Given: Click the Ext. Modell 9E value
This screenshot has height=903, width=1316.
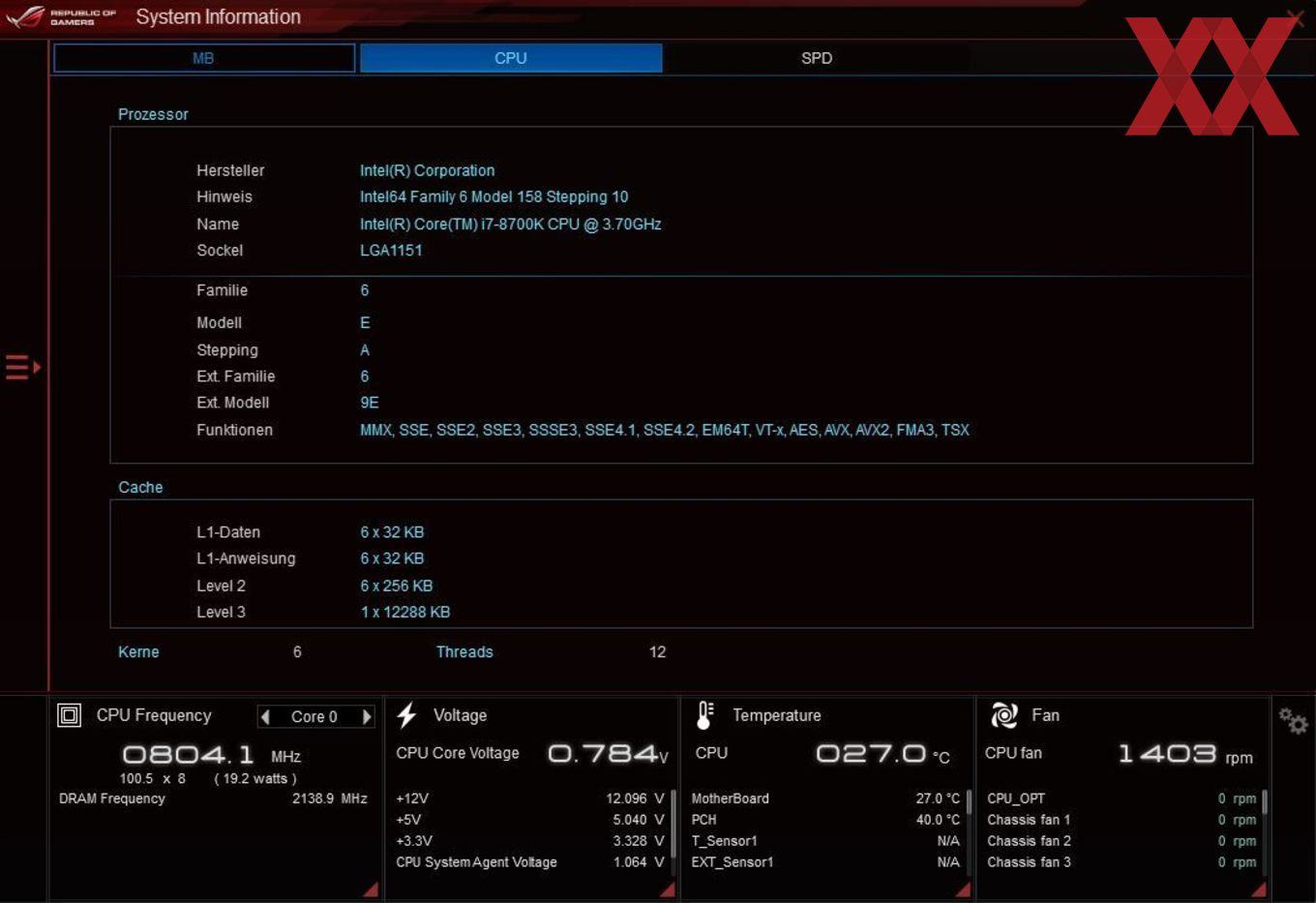Looking at the screenshot, I should point(370,403).
